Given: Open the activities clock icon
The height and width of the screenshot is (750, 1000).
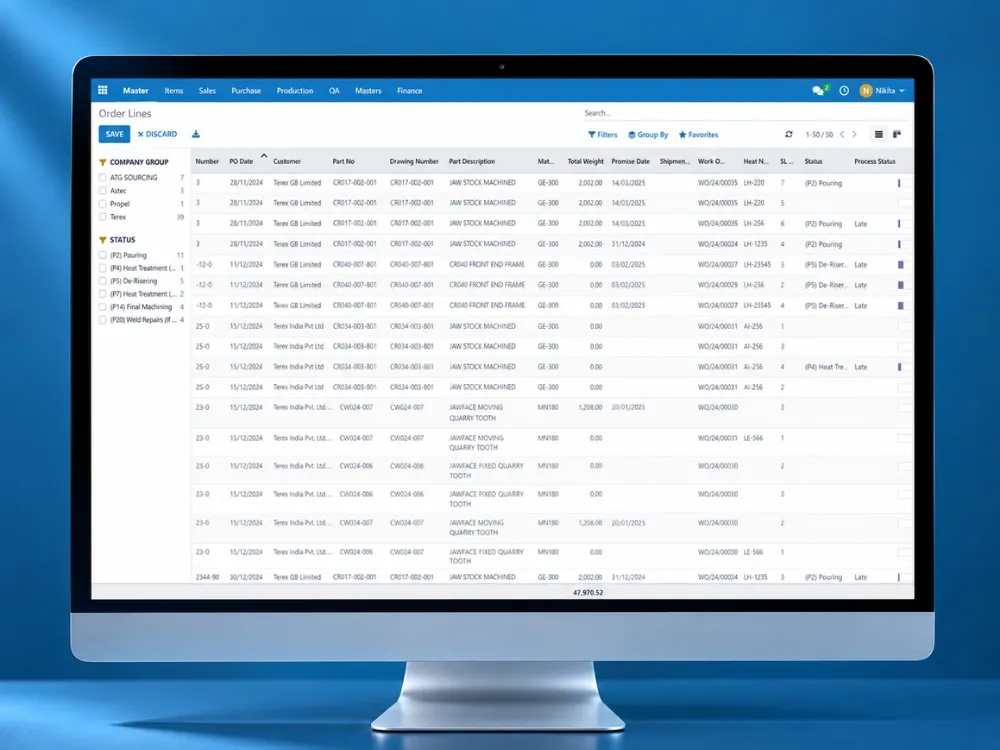Looking at the screenshot, I should pos(844,91).
